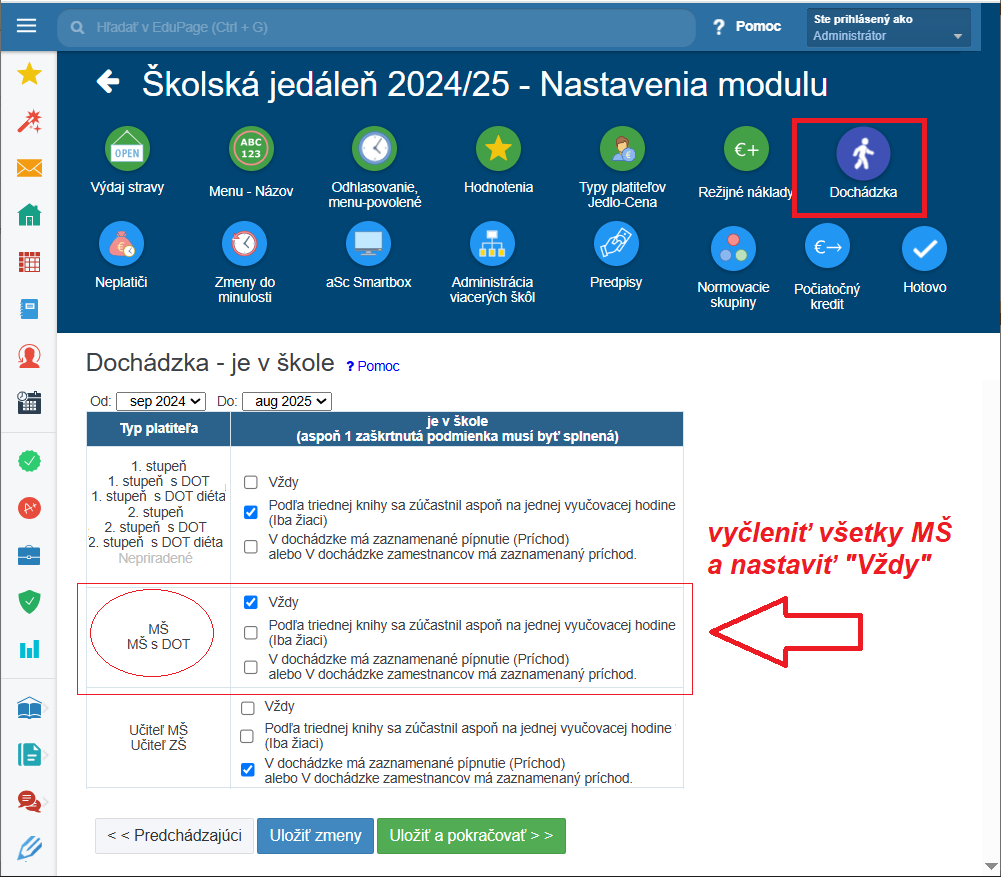The image size is (1001, 877).
Task: Click the Neplatiči money bag icon
Action: click(121, 244)
